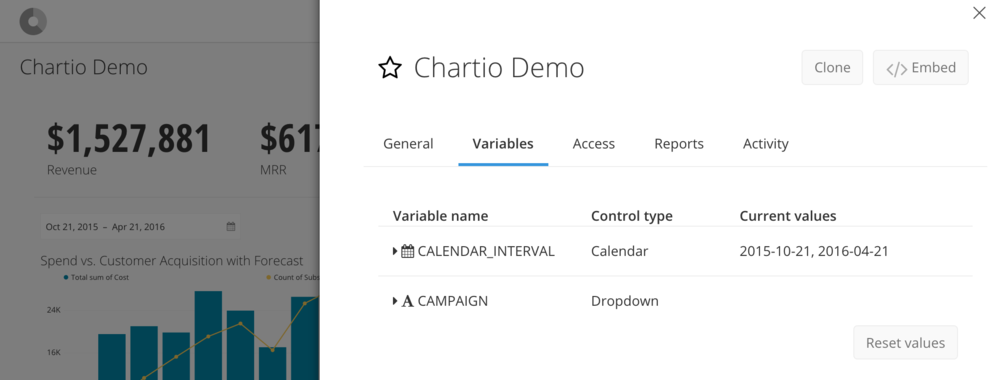The image size is (1000, 380).
Task: Click the Current values column header
Action: 788,216
